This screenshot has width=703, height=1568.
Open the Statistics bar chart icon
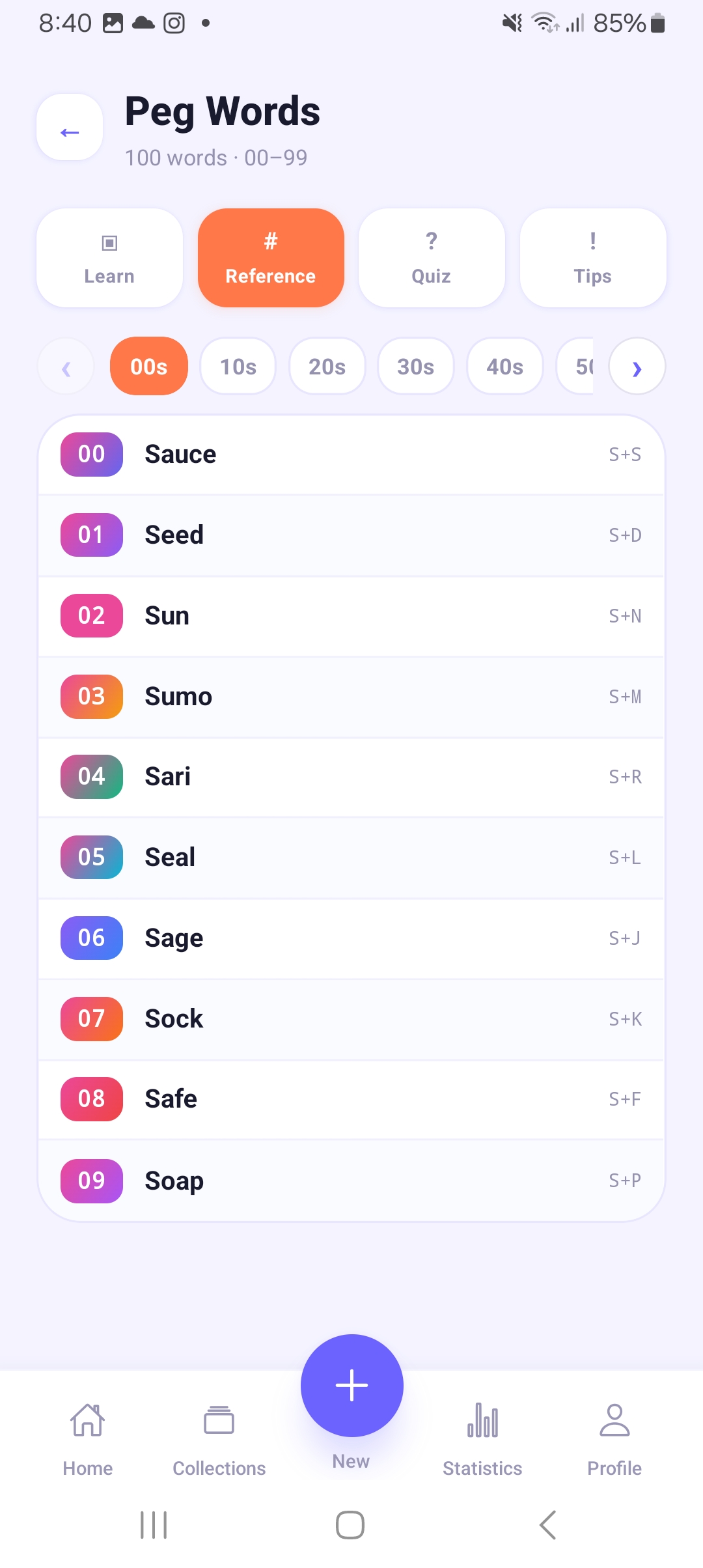(x=482, y=1420)
